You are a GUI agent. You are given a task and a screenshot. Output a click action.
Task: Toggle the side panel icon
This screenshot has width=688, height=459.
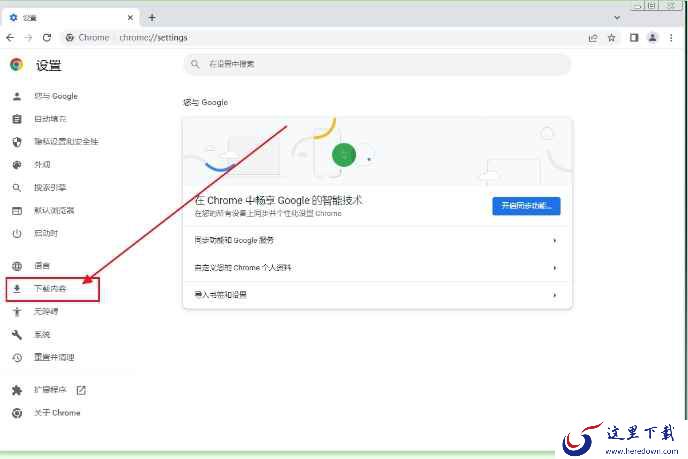pyautogui.click(x=634, y=38)
